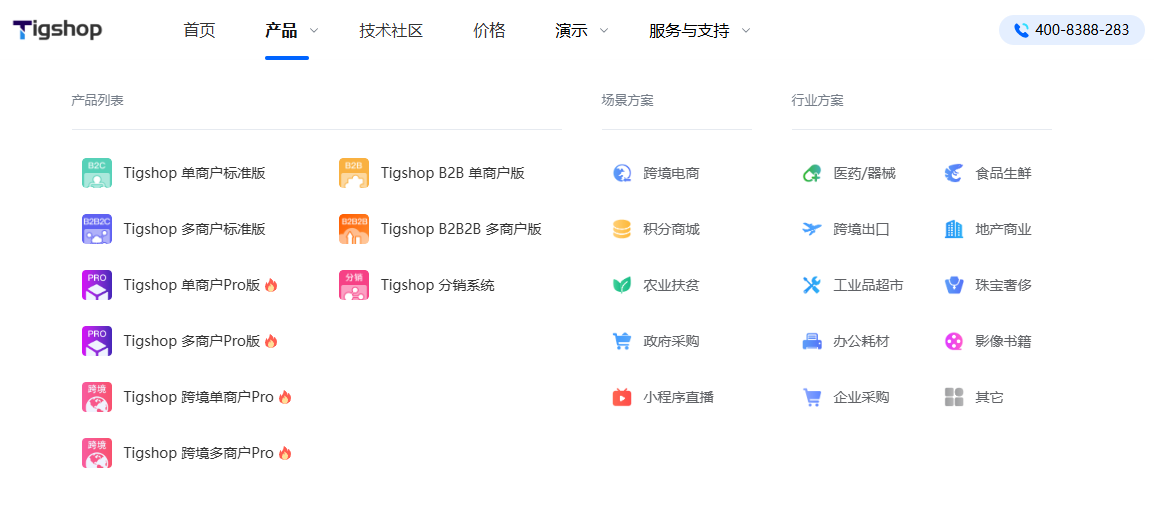The height and width of the screenshot is (520, 1154).
Task: Open the 跨境出口 industry link
Action: click(861, 229)
